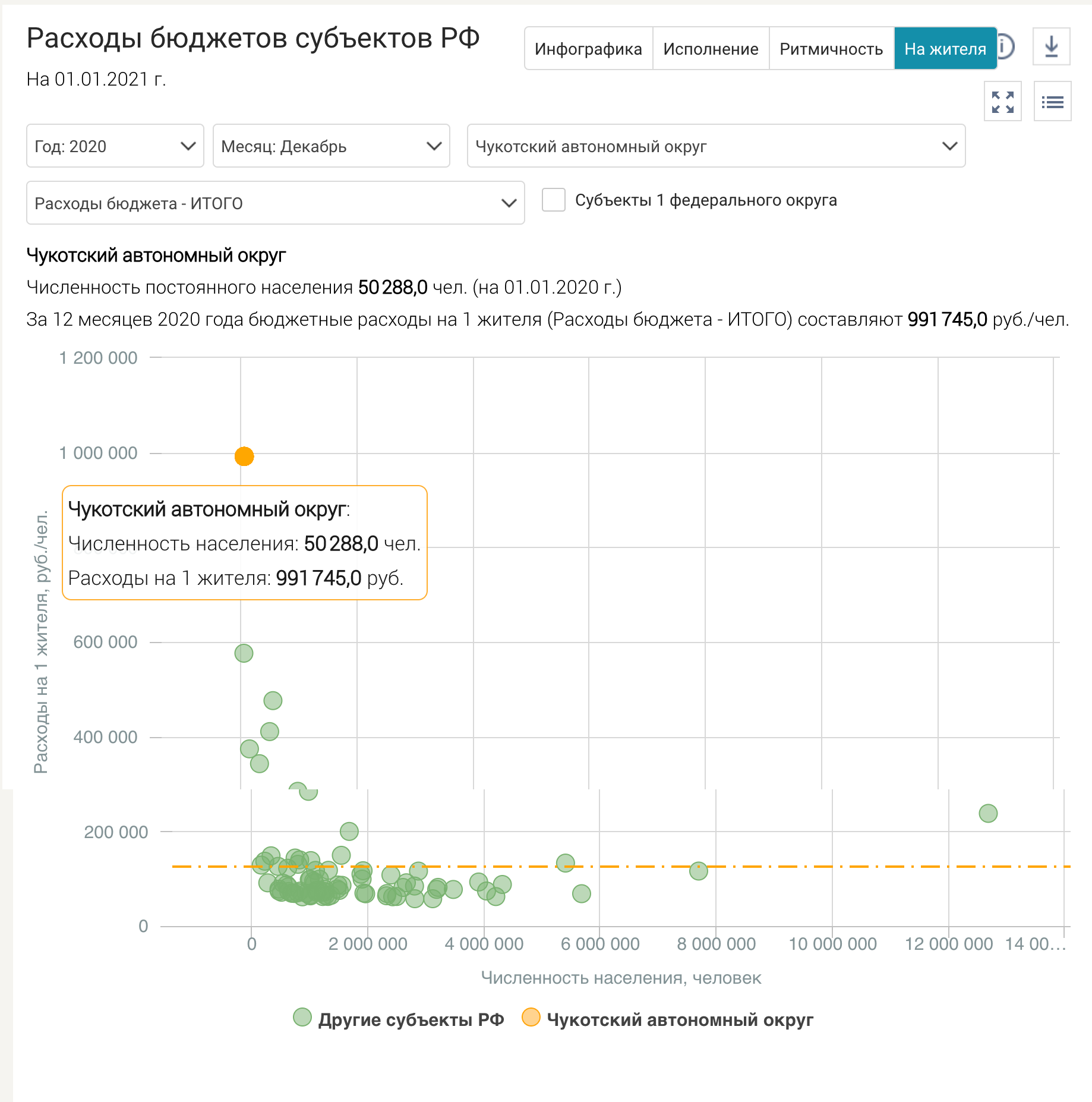This screenshot has height=1102, width=1092.
Task: Toggle Другие субъекты РФ legend item
Action: click(x=399, y=1019)
